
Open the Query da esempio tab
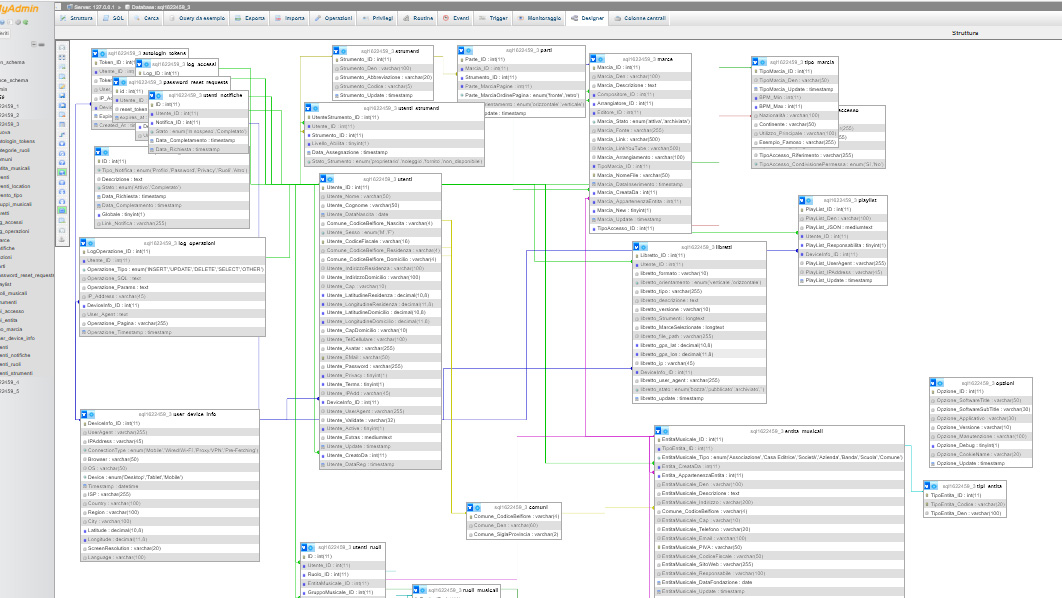click(197, 18)
